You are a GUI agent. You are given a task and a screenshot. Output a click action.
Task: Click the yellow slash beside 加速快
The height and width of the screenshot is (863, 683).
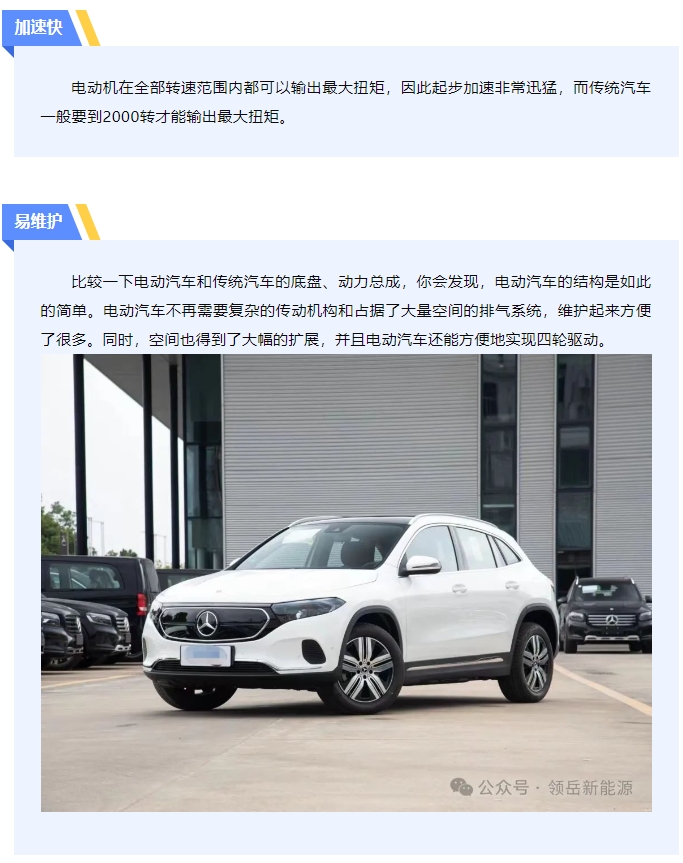point(88,28)
